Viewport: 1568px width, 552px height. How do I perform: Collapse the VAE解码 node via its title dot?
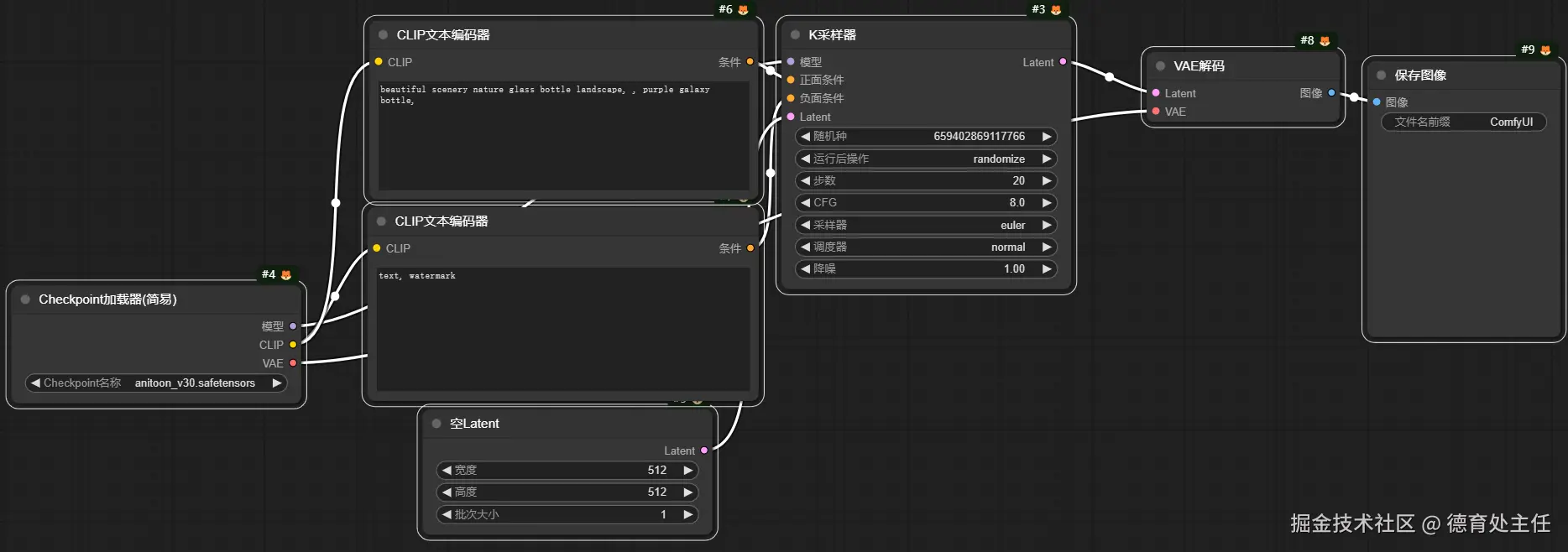(1160, 66)
